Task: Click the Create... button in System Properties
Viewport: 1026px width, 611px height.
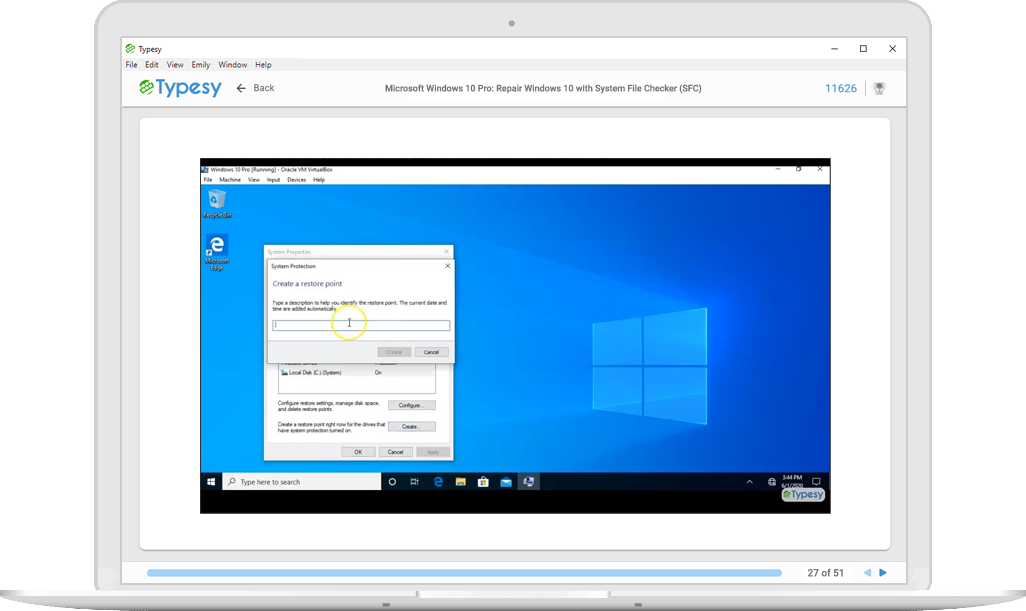Action: (412, 427)
